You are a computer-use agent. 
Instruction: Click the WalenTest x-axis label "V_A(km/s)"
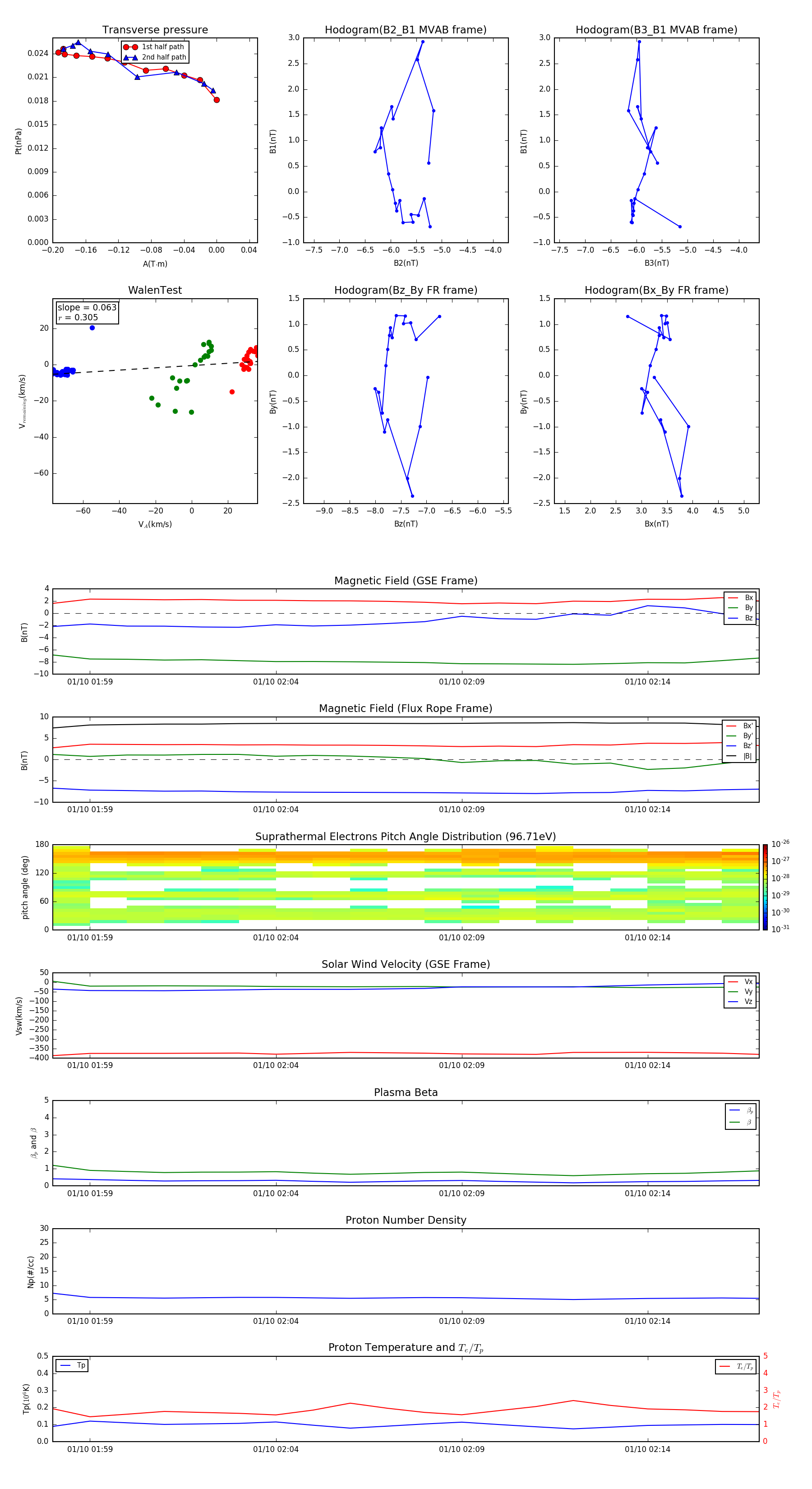click(155, 524)
